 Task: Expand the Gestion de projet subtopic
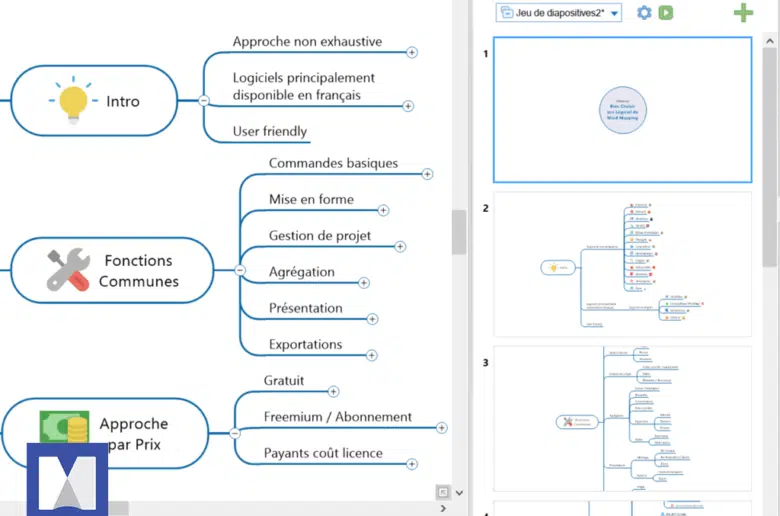(400, 246)
